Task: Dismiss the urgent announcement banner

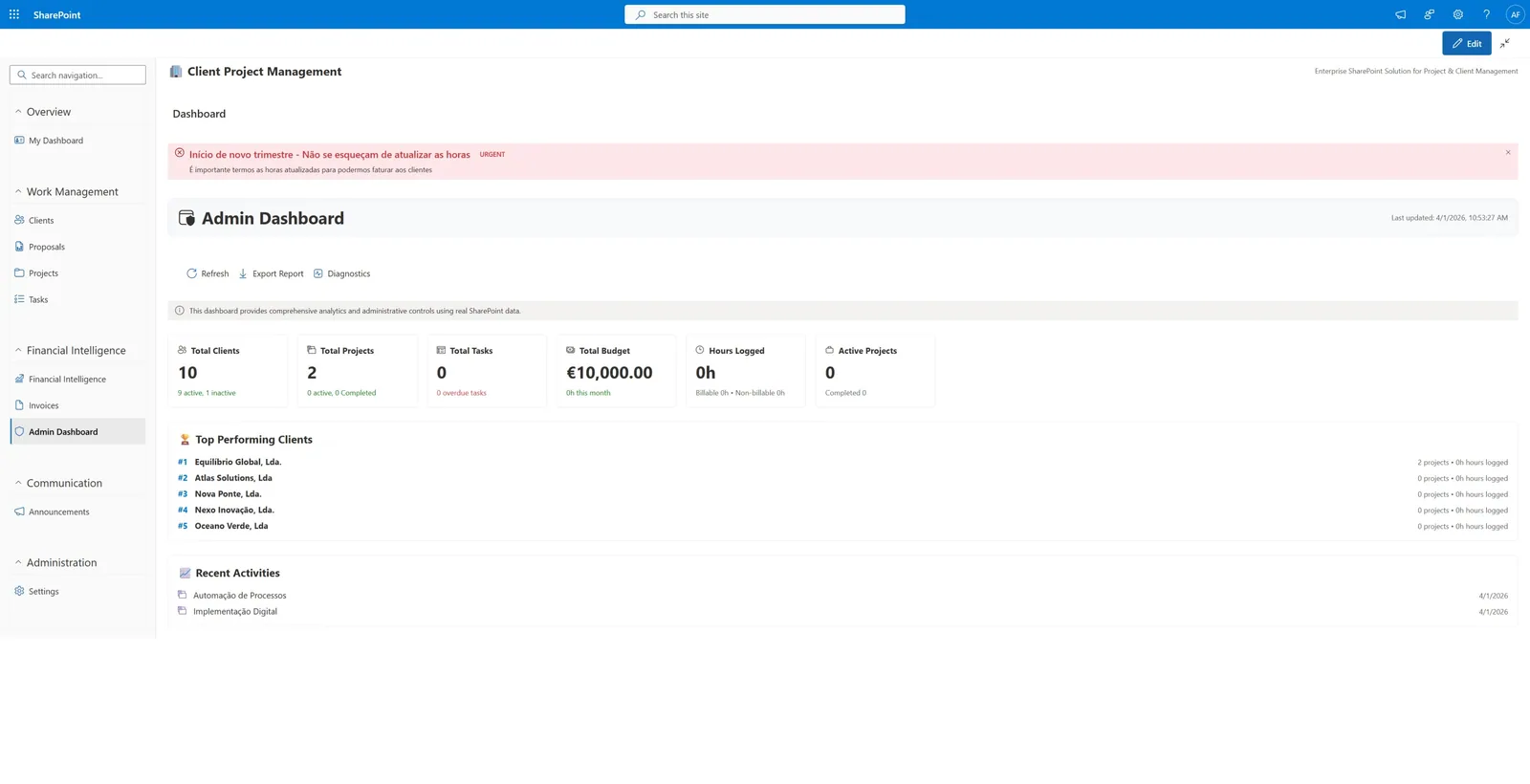Action: tap(1508, 152)
